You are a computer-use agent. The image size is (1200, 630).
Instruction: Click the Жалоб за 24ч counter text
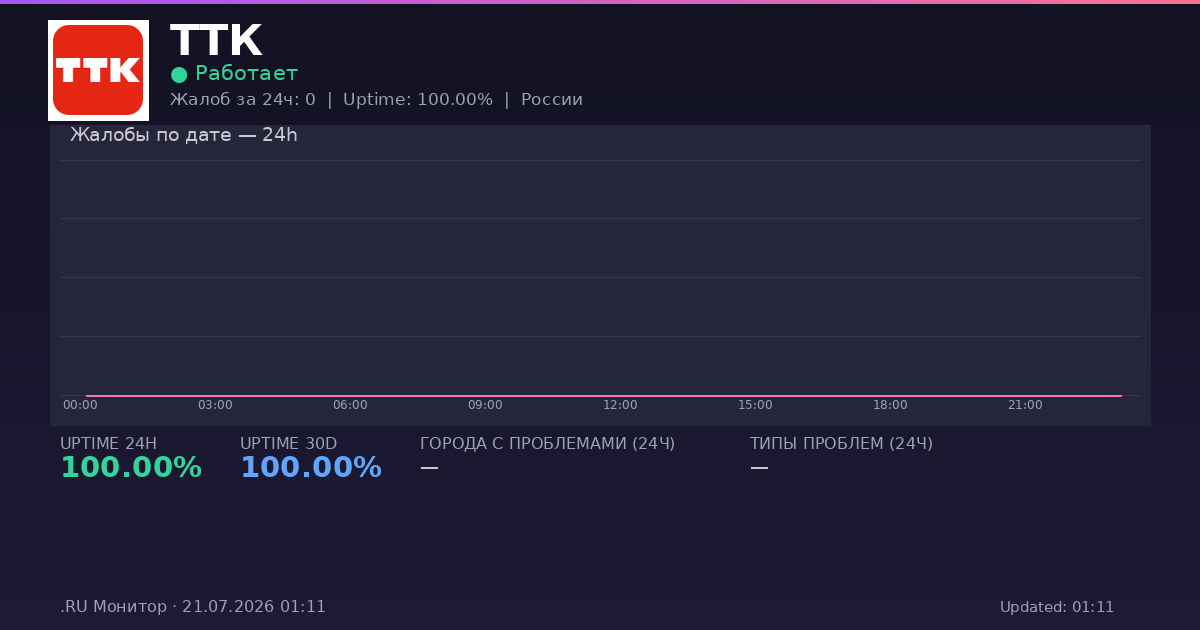[243, 100]
